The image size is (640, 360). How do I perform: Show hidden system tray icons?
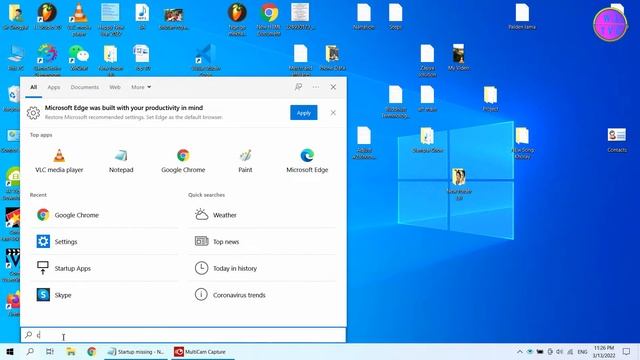520,351
